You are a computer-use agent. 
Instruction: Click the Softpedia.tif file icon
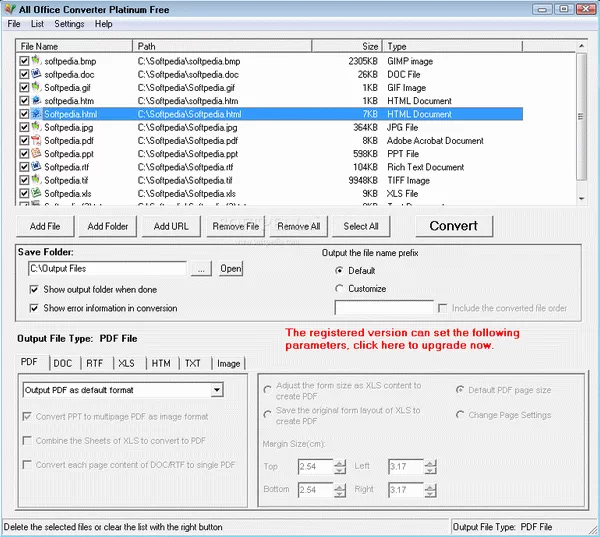37,180
